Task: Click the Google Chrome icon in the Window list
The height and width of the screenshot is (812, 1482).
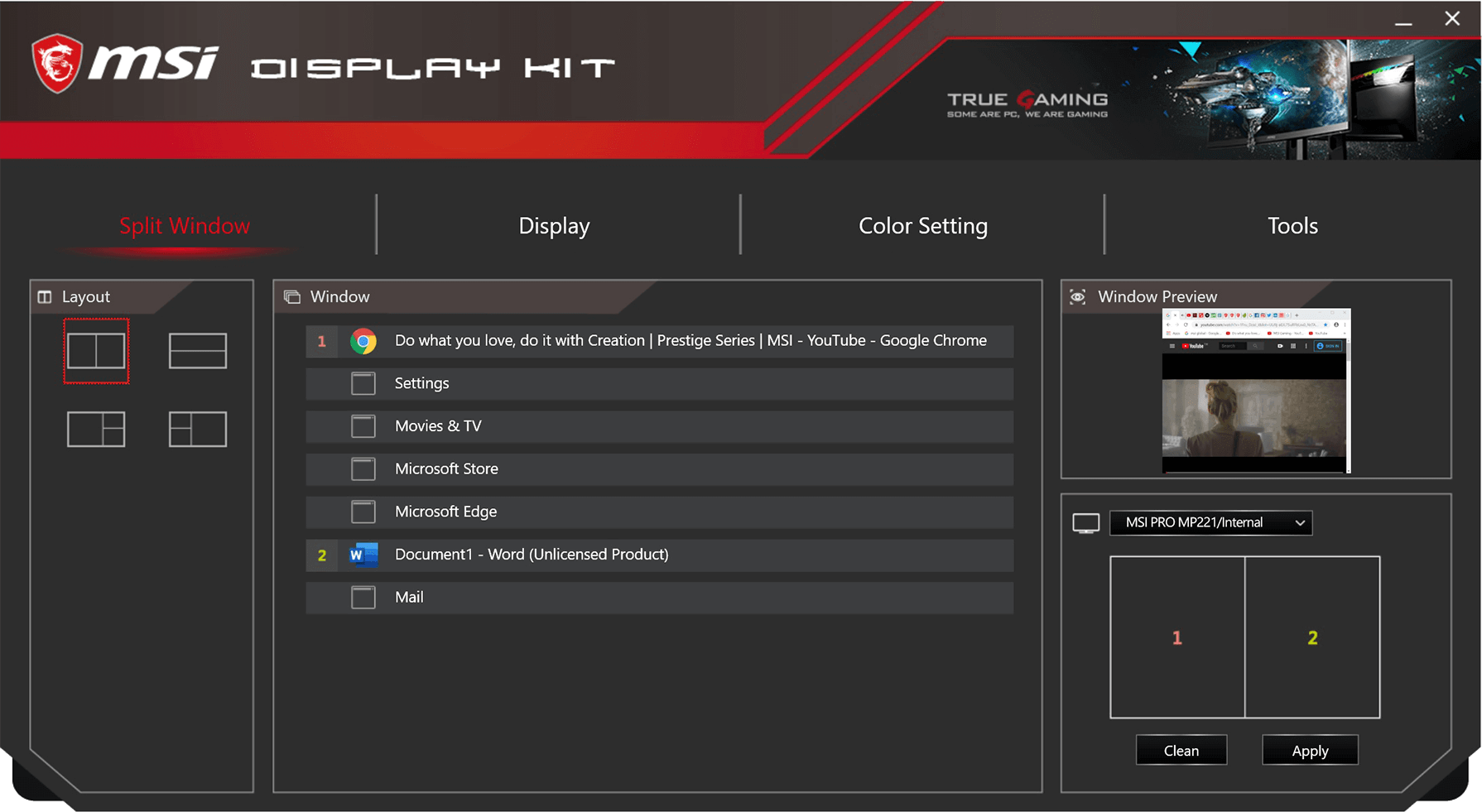Action: click(x=362, y=340)
